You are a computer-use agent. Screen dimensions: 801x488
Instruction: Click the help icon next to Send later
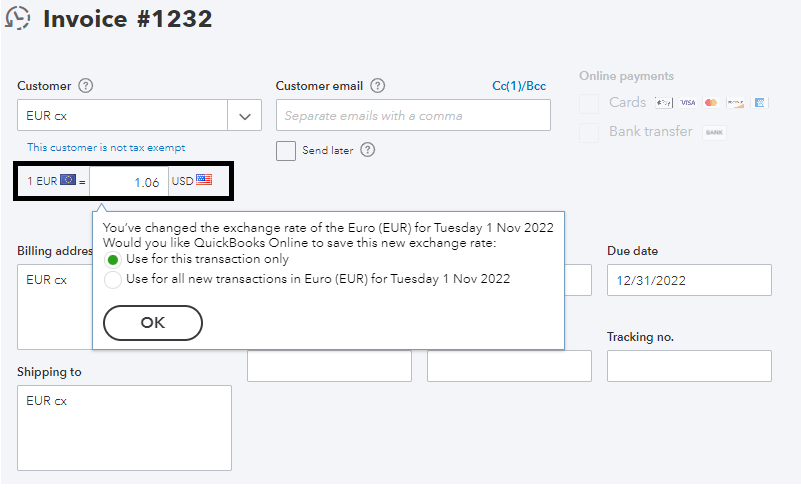coord(368,150)
